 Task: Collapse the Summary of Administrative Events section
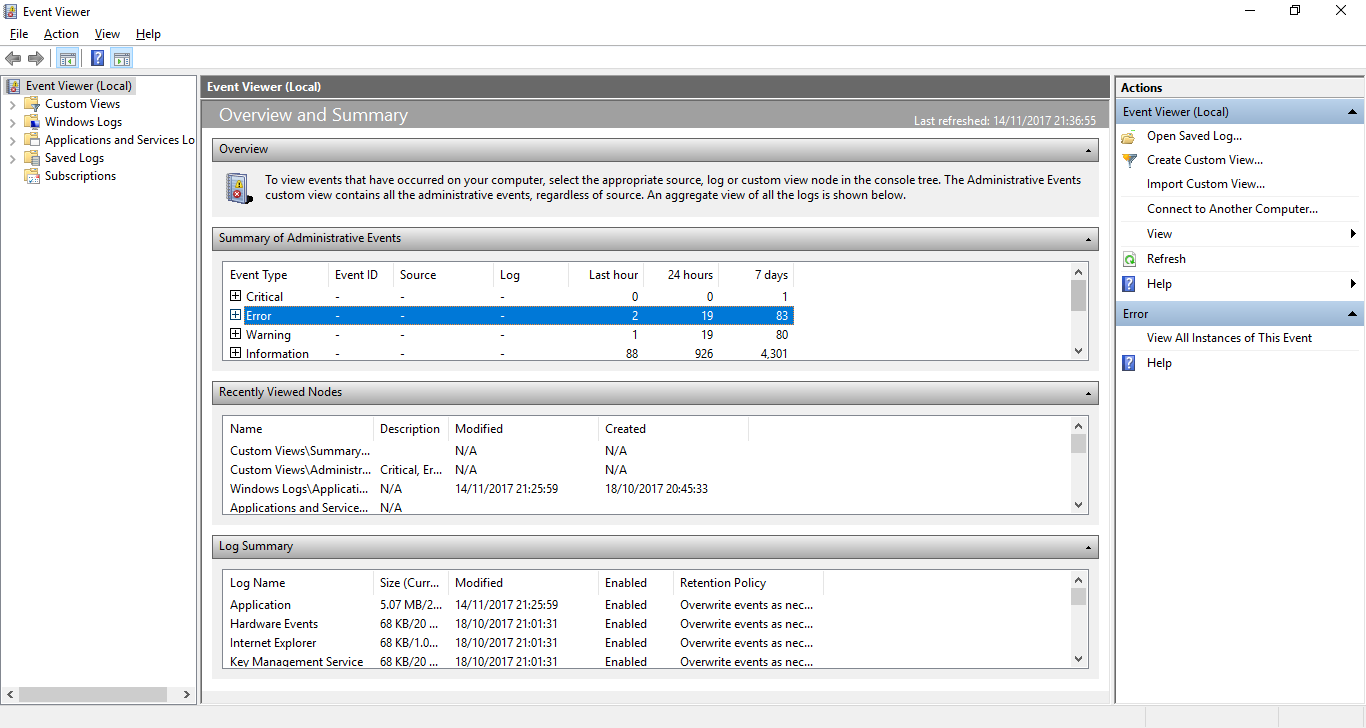pyautogui.click(x=1088, y=239)
